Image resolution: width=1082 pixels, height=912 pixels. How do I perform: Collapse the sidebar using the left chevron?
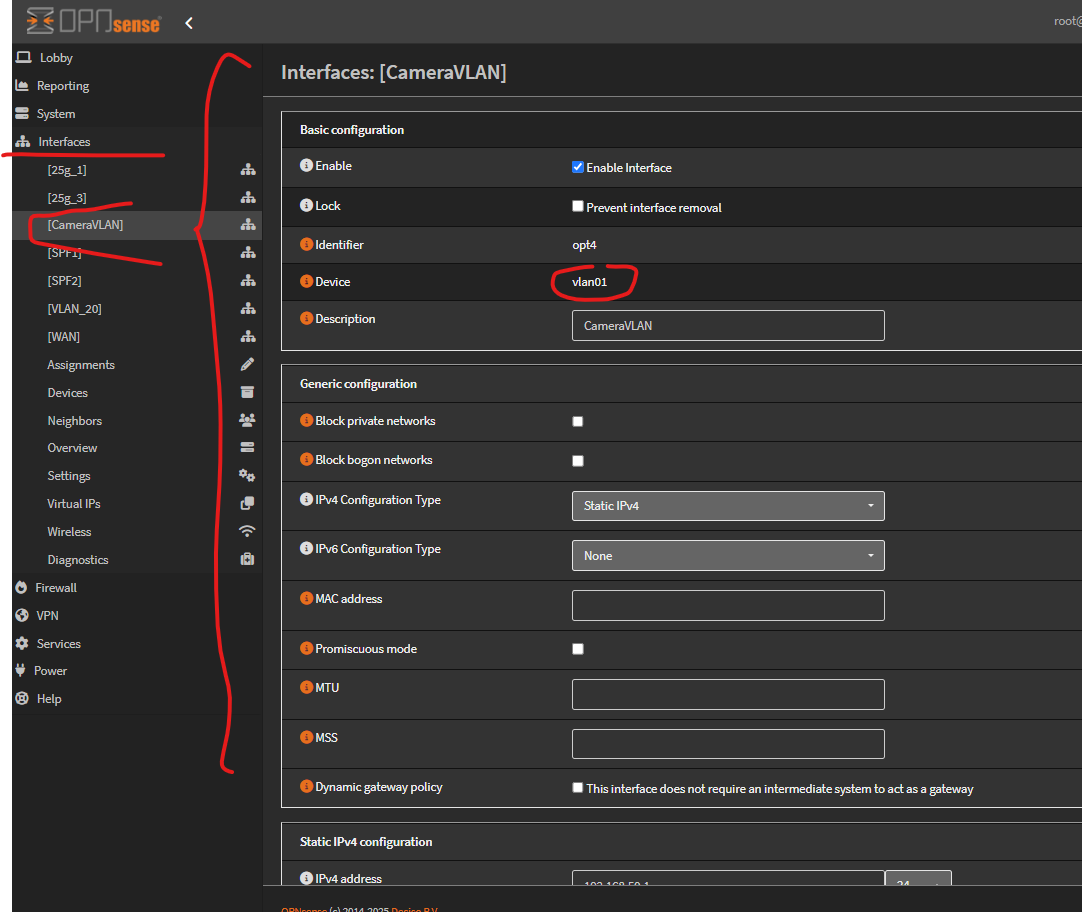pos(189,20)
